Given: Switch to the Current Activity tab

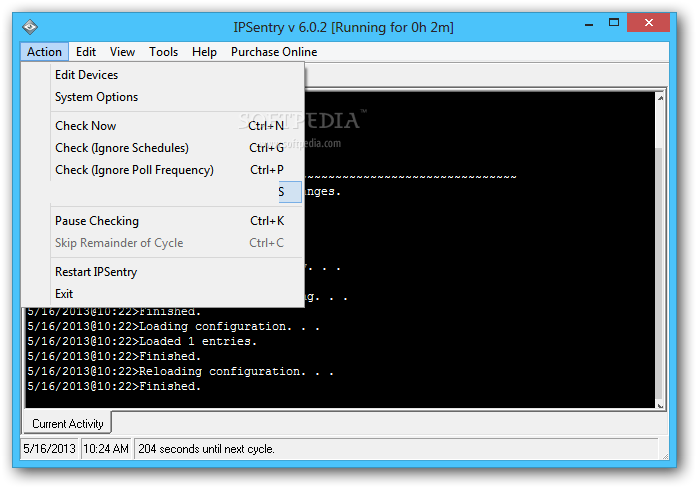Looking at the screenshot, I should click(x=67, y=424).
